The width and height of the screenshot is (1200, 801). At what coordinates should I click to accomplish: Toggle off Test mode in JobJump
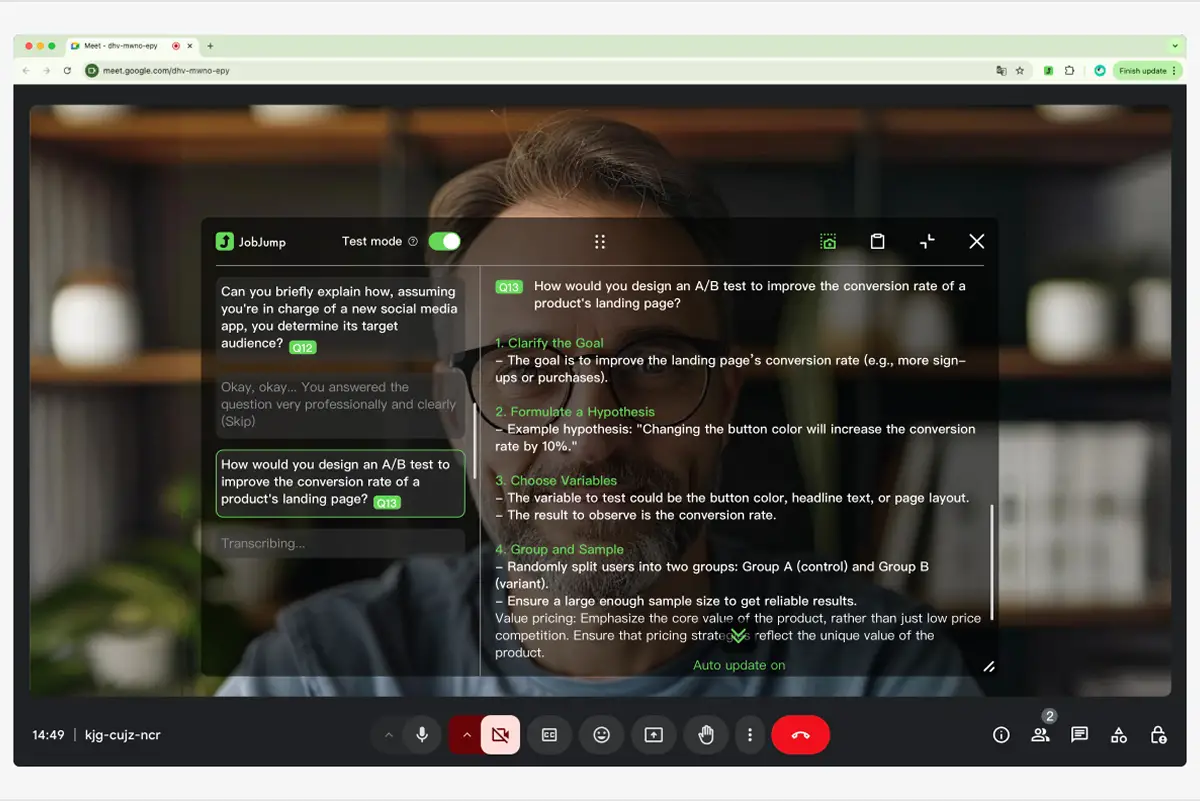[443, 241]
